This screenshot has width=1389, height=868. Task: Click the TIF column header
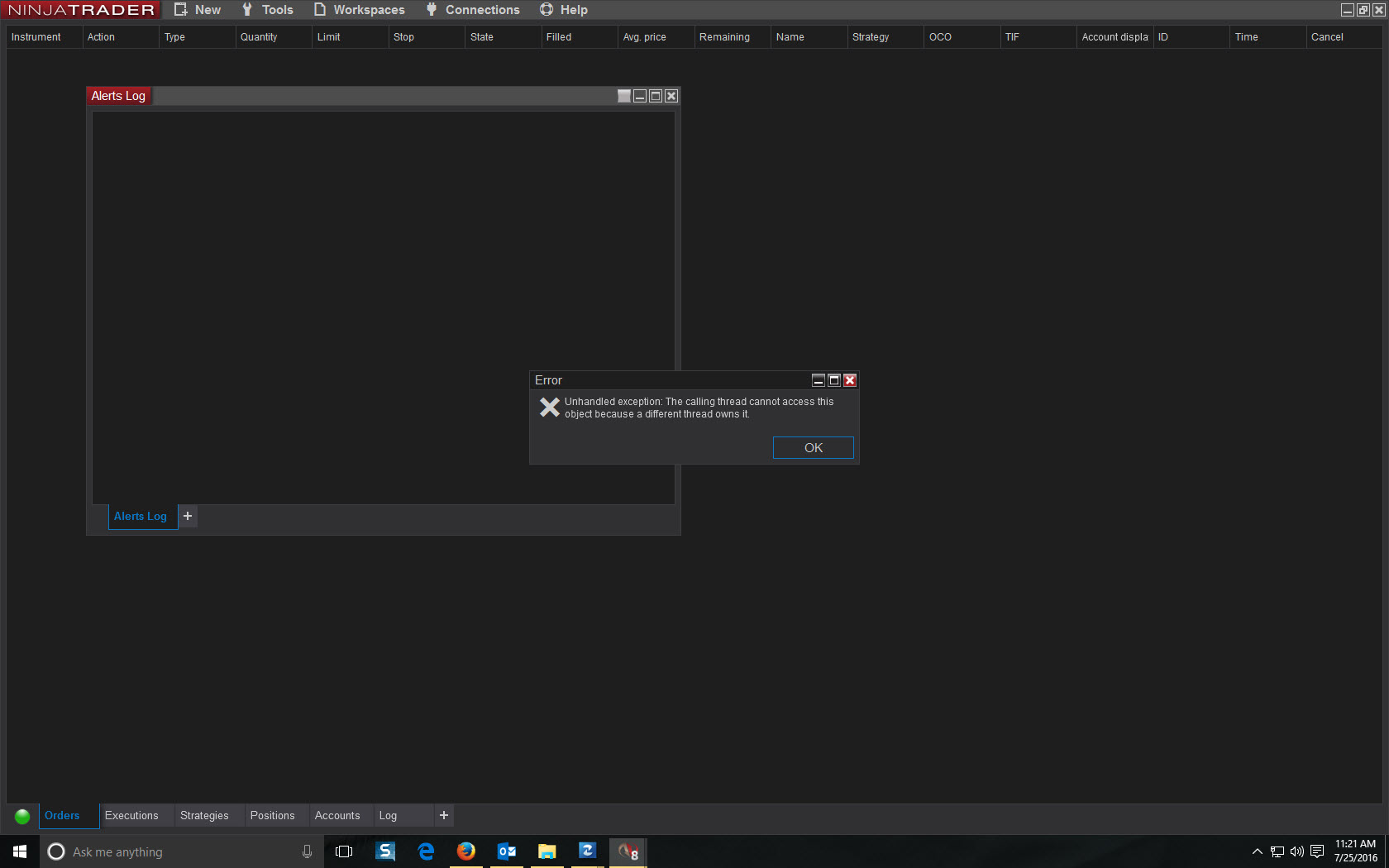[x=1038, y=37]
